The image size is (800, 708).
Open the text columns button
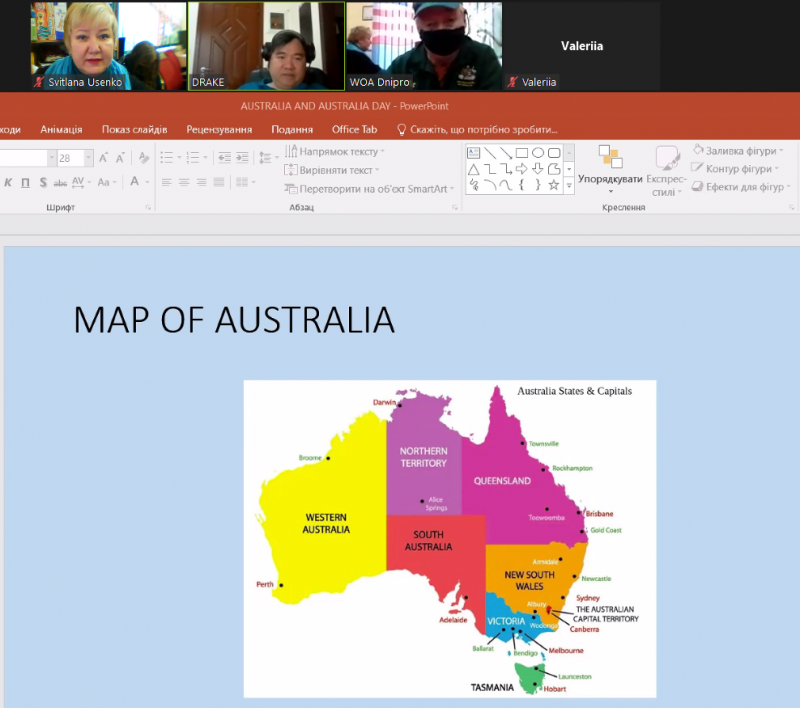[245, 182]
